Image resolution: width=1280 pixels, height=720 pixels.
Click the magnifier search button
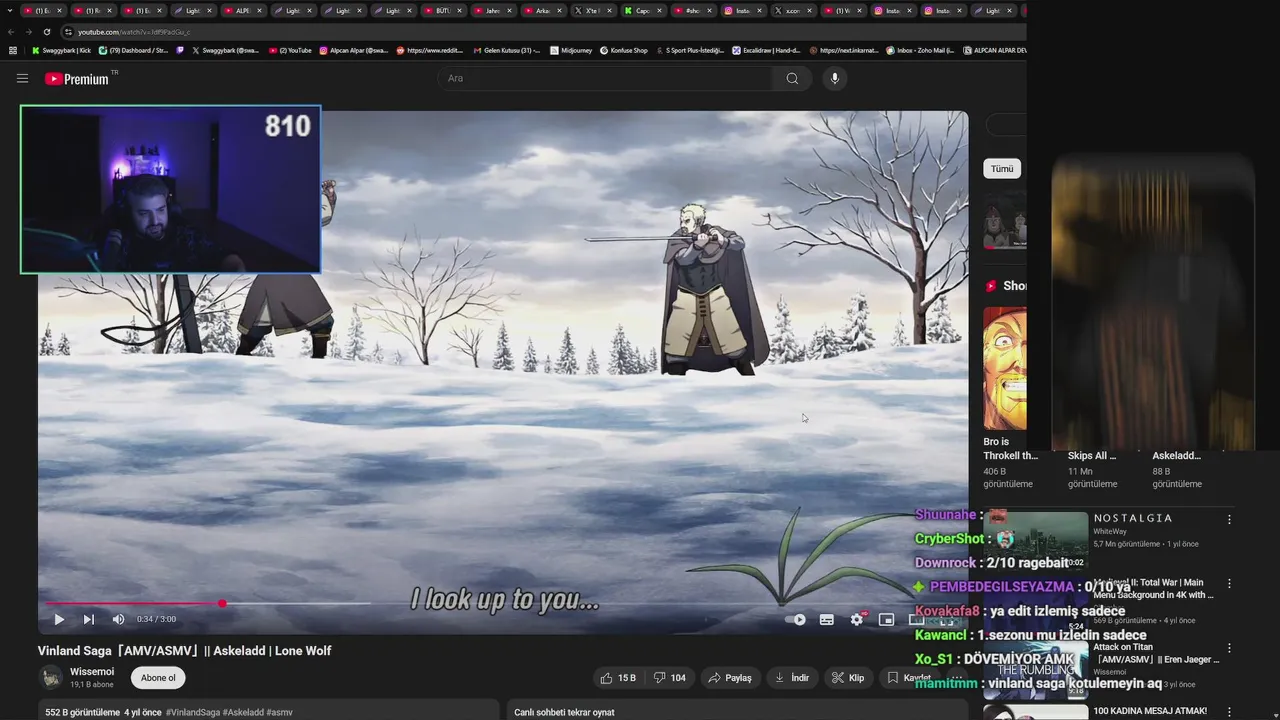point(792,78)
